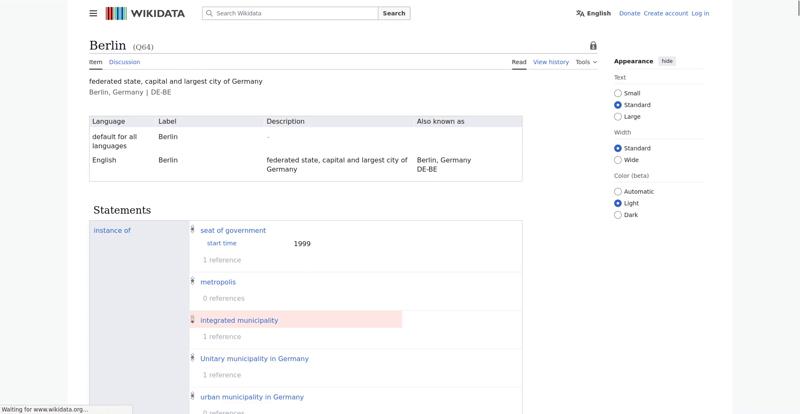Image resolution: width=800 pixels, height=414 pixels.
Task: Select the Wide width option
Action: 618,160
